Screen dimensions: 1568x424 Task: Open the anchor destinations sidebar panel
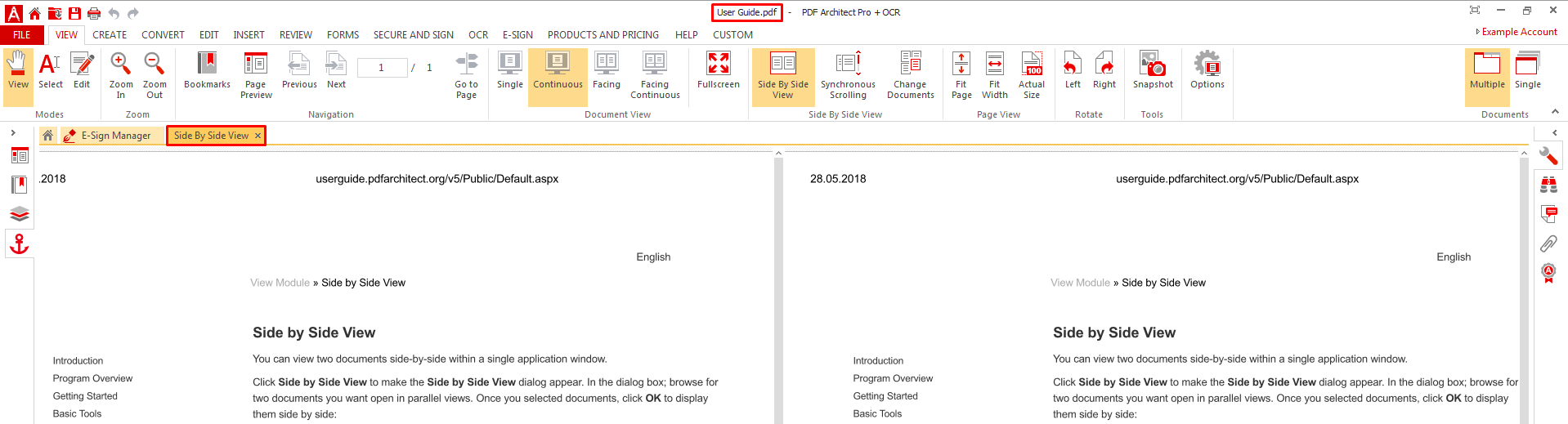coord(20,243)
